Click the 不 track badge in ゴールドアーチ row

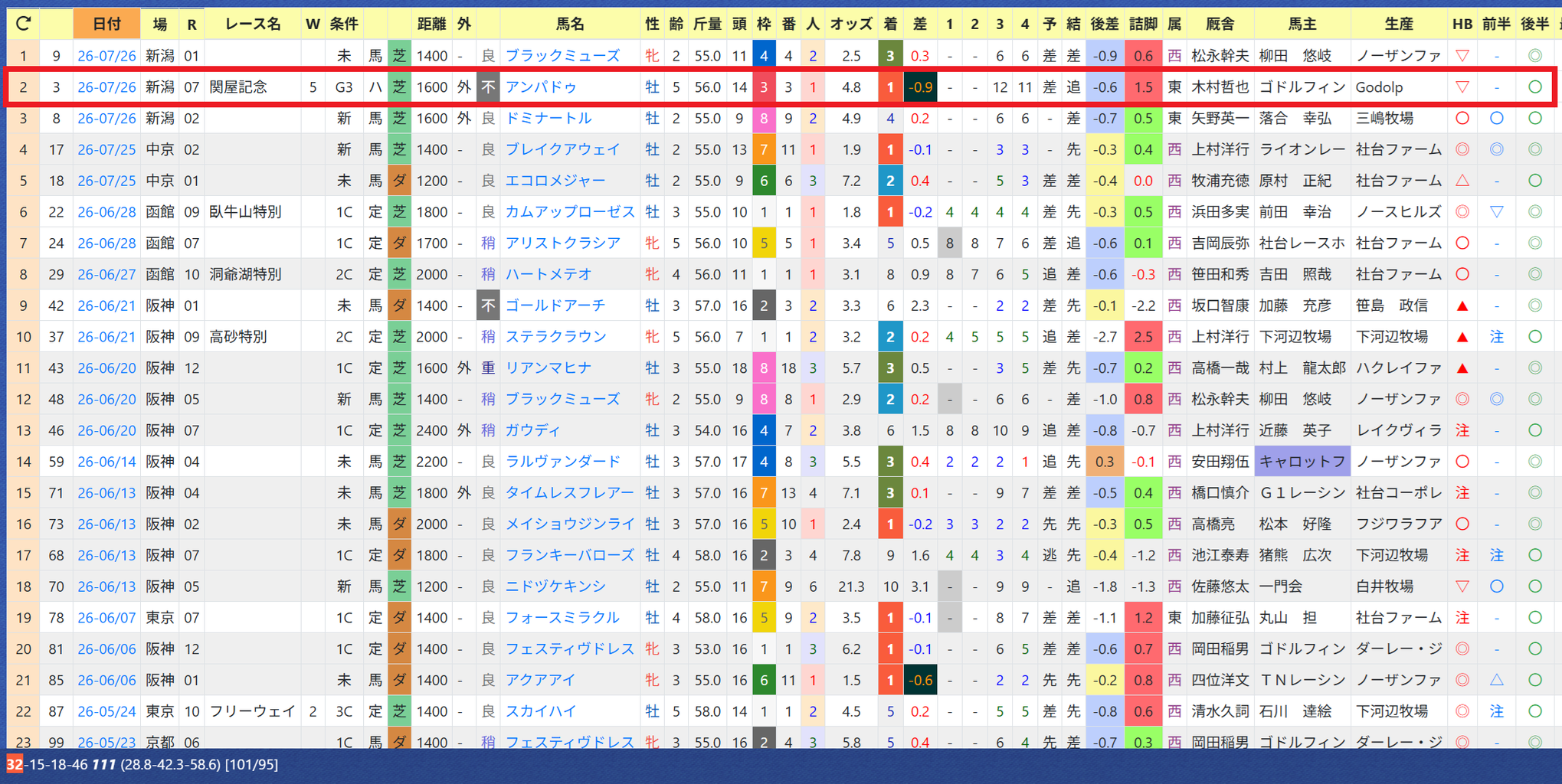tap(488, 305)
